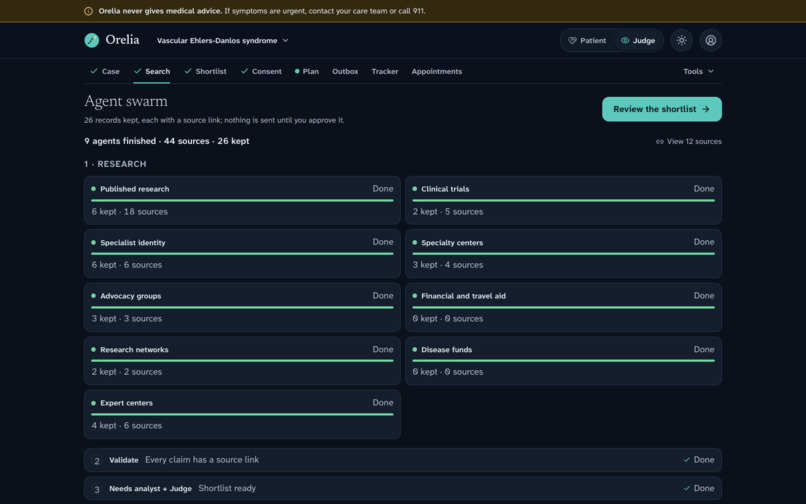Click the Validate row Done checkmark
This screenshot has width=806, height=504.
pyautogui.click(x=687, y=460)
